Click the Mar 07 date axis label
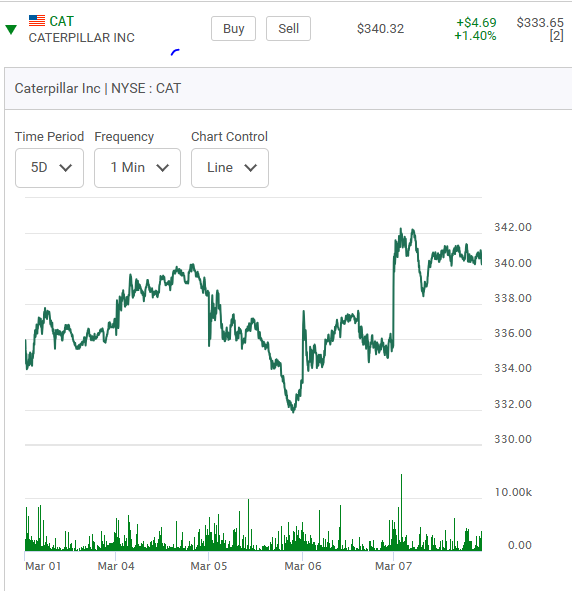The height and width of the screenshot is (591, 572). [x=393, y=566]
